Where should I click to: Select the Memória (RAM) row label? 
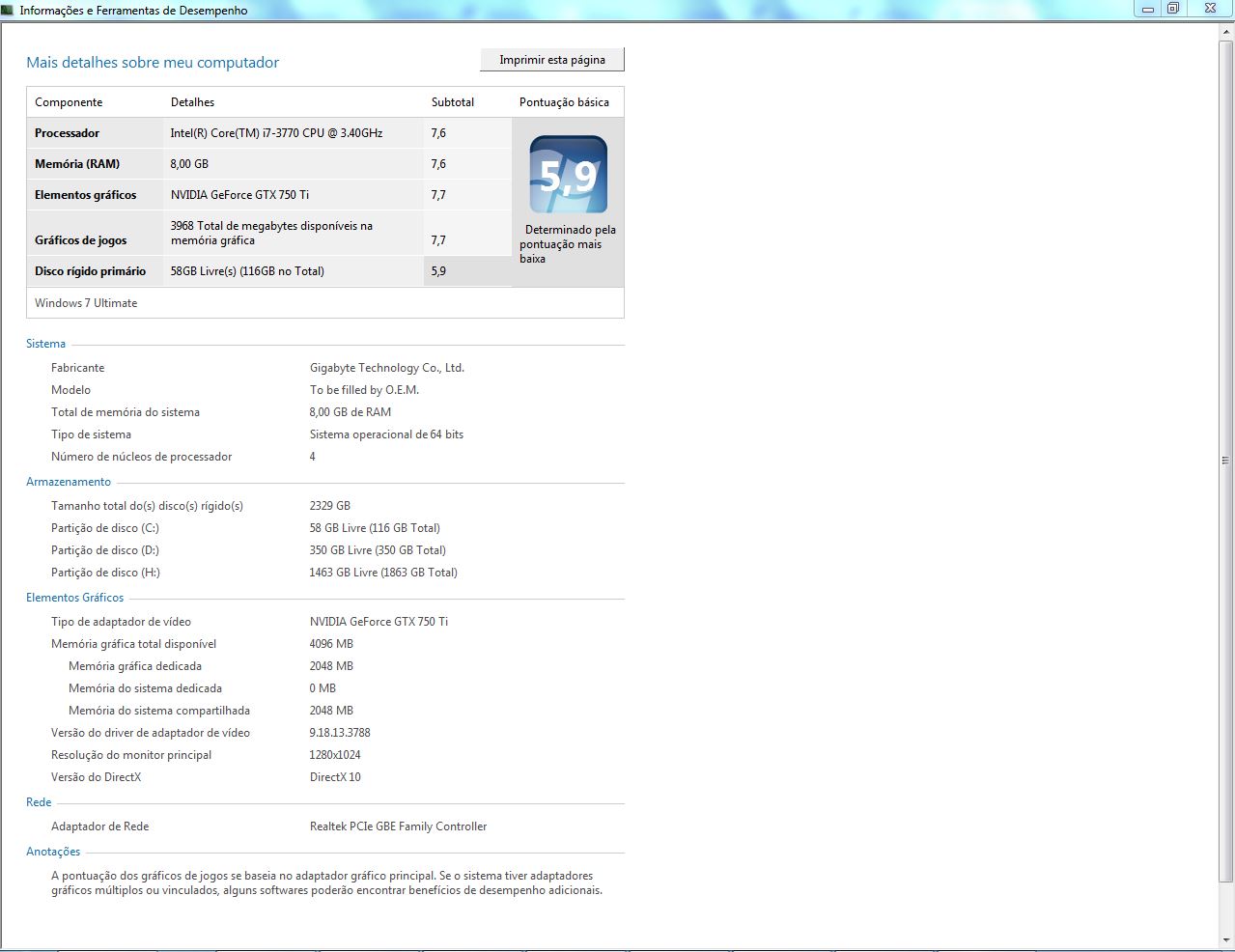(x=77, y=164)
